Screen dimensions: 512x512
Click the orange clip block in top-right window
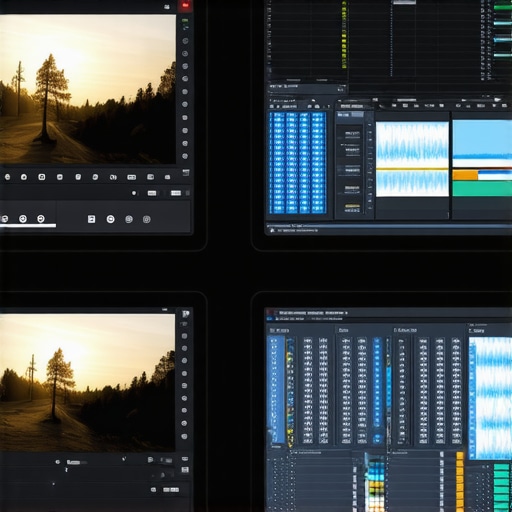[465, 175]
